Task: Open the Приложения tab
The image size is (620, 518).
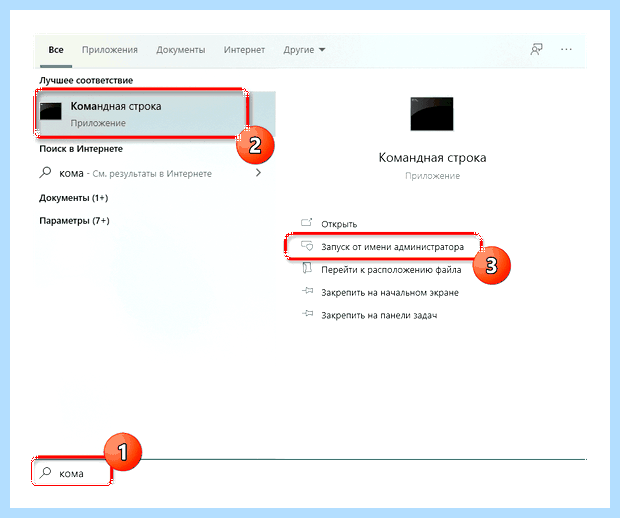Action: (x=110, y=50)
